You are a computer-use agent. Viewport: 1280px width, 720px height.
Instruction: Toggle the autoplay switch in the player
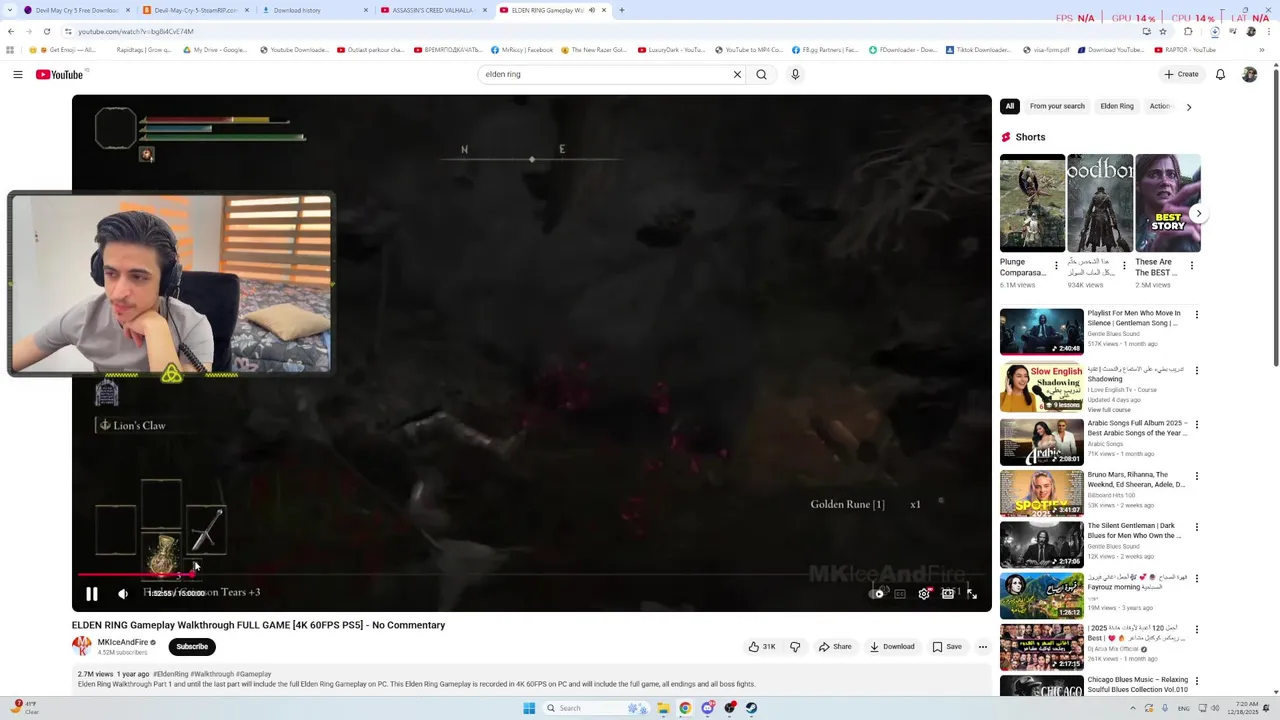click(877, 594)
